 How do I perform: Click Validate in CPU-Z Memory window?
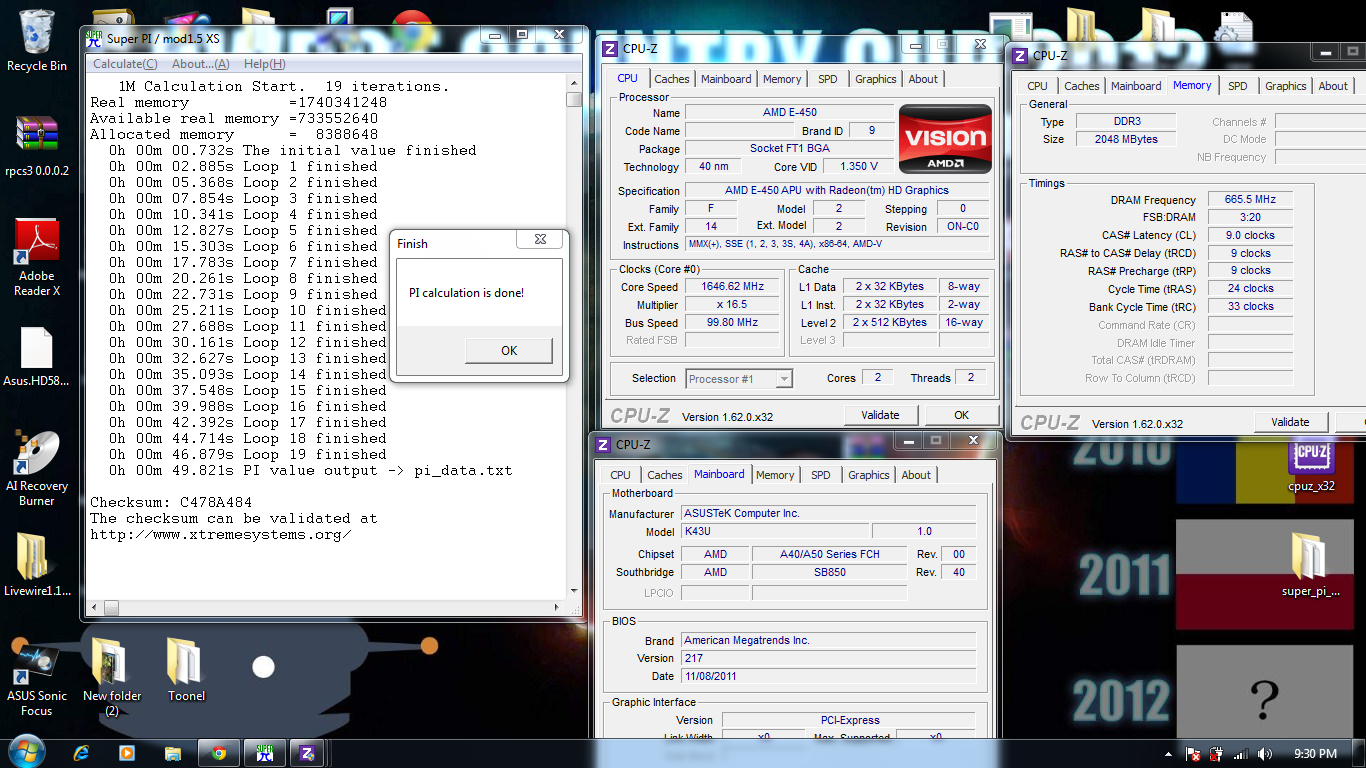coord(1290,422)
